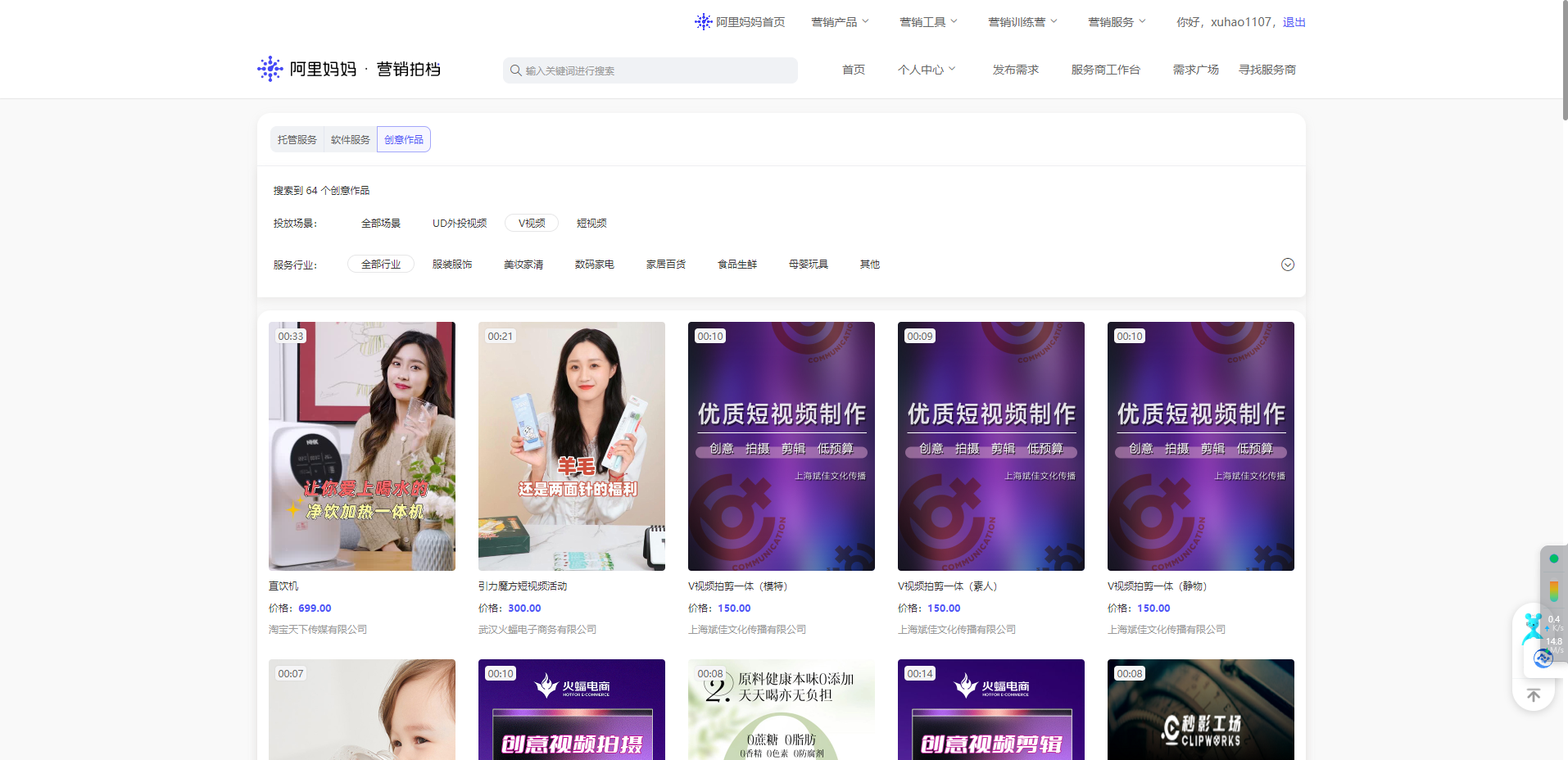Image resolution: width=1568 pixels, height=760 pixels.
Task: Click the magnifier icon in the search bar
Action: (516, 70)
